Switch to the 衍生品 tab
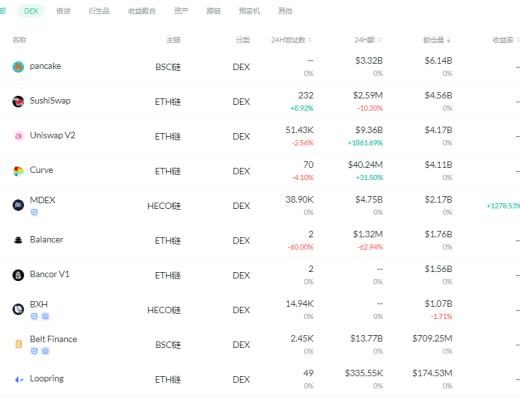Image resolution: width=520 pixels, height=400 pixels. click(99, 11)
